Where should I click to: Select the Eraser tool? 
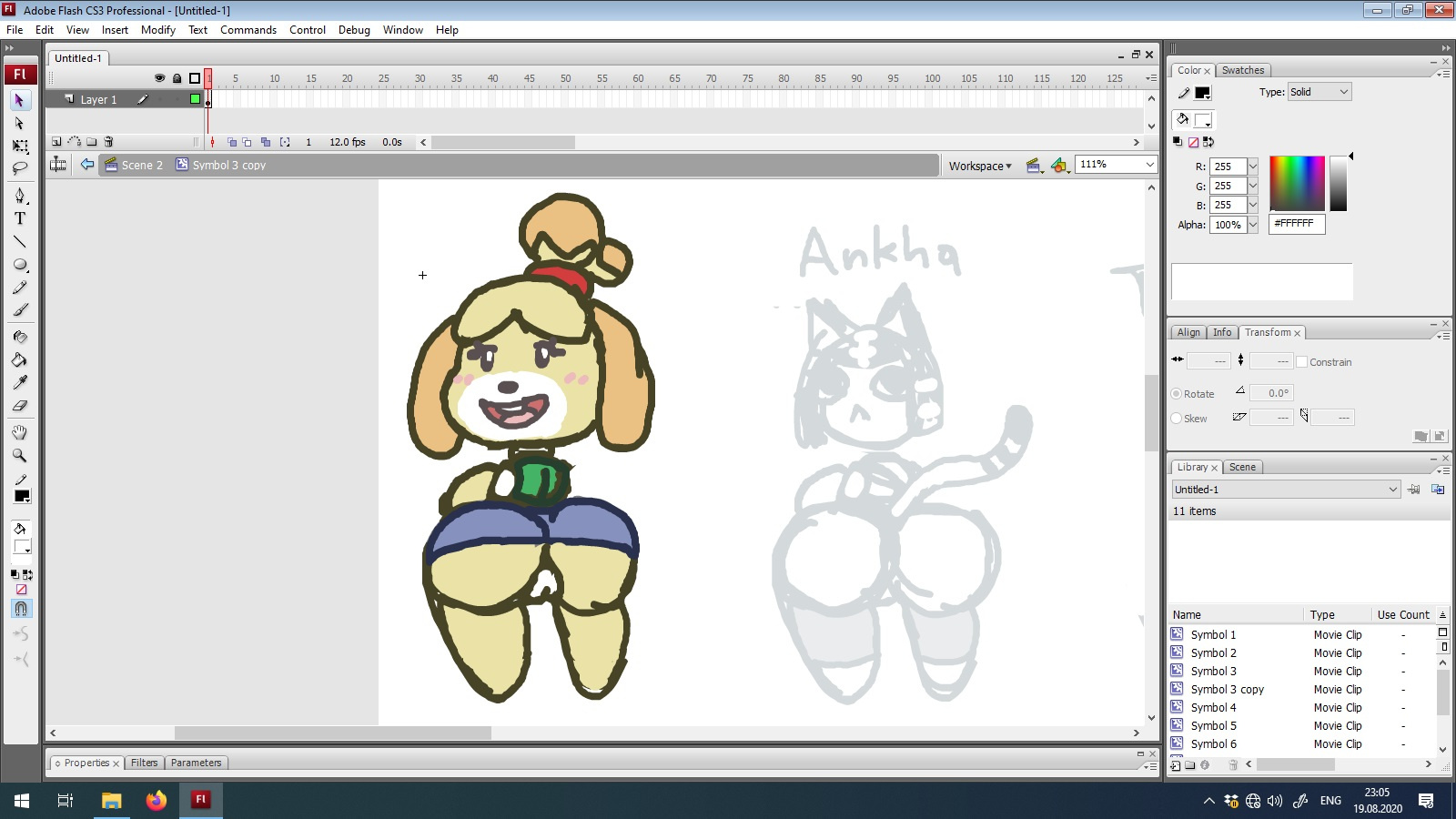pos(19,405)
